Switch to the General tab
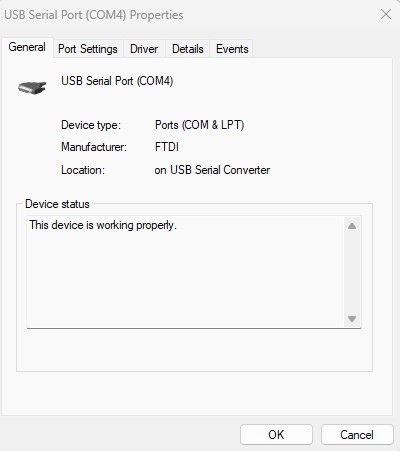Viewport: 400px width, 451px height. (x=27, y=47)
